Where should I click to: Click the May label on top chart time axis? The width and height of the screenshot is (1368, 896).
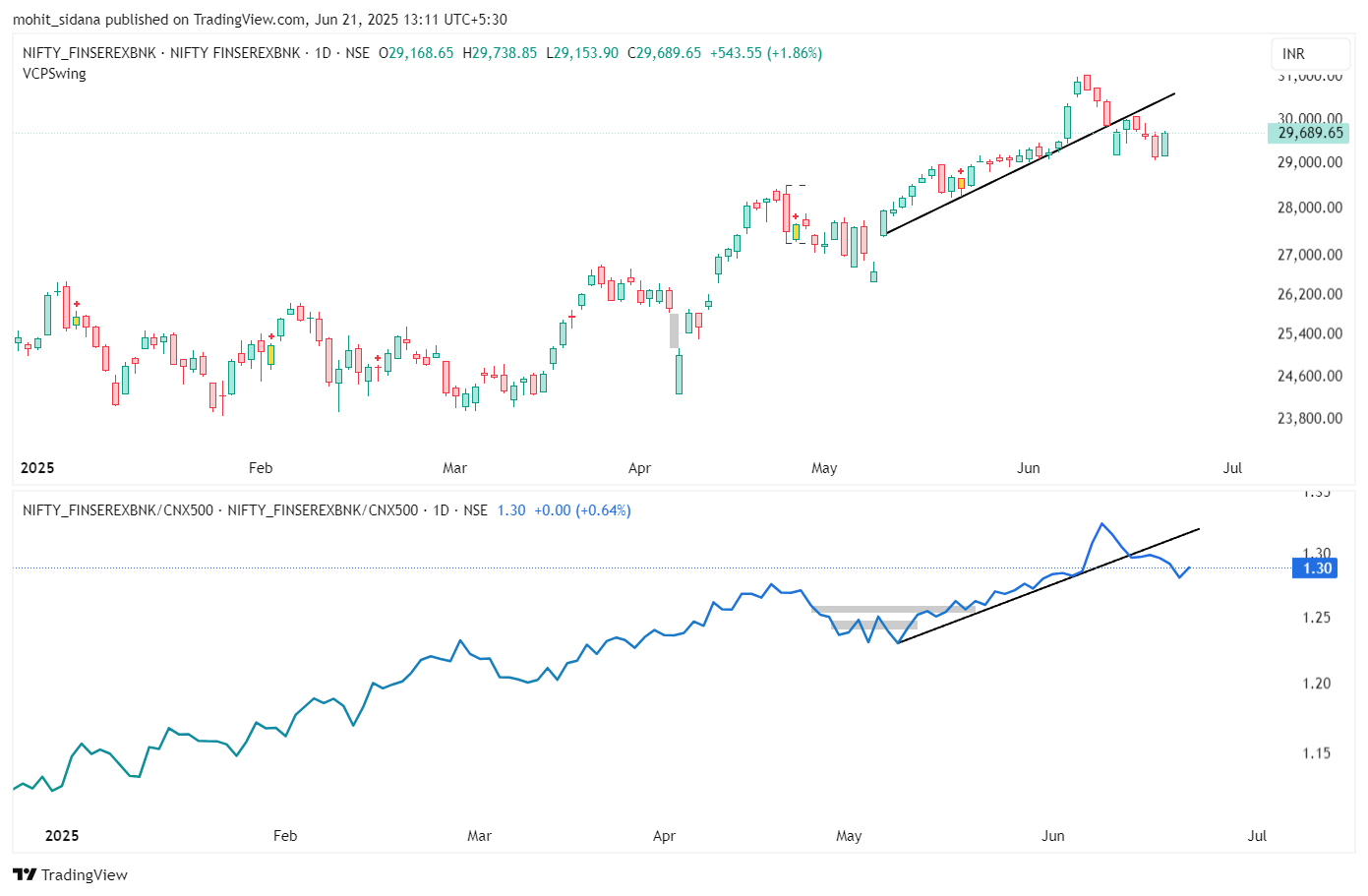pos(824,468)
